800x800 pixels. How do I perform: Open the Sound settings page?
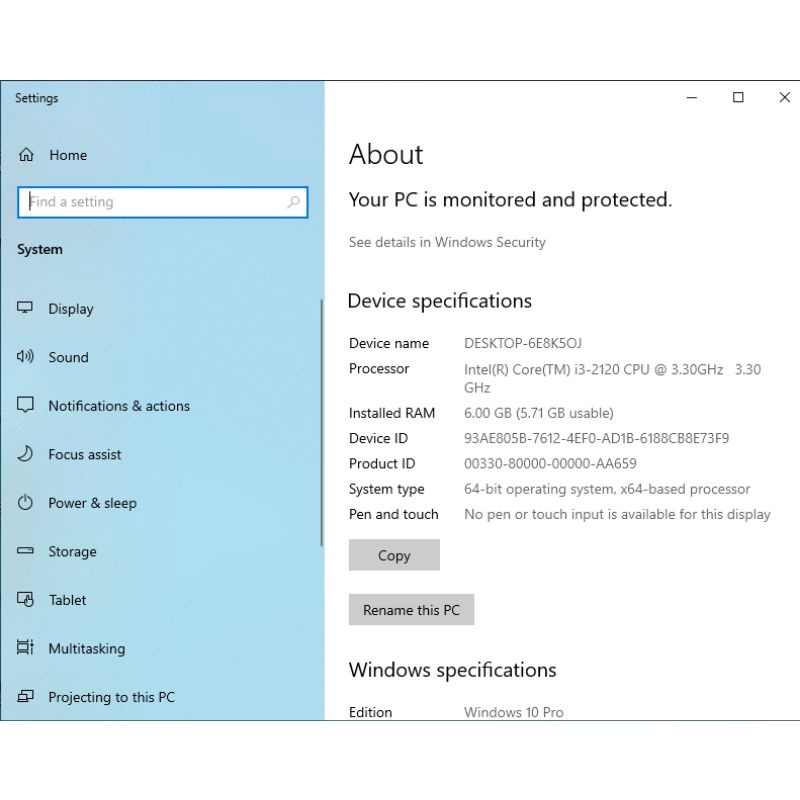pos(68,357)
